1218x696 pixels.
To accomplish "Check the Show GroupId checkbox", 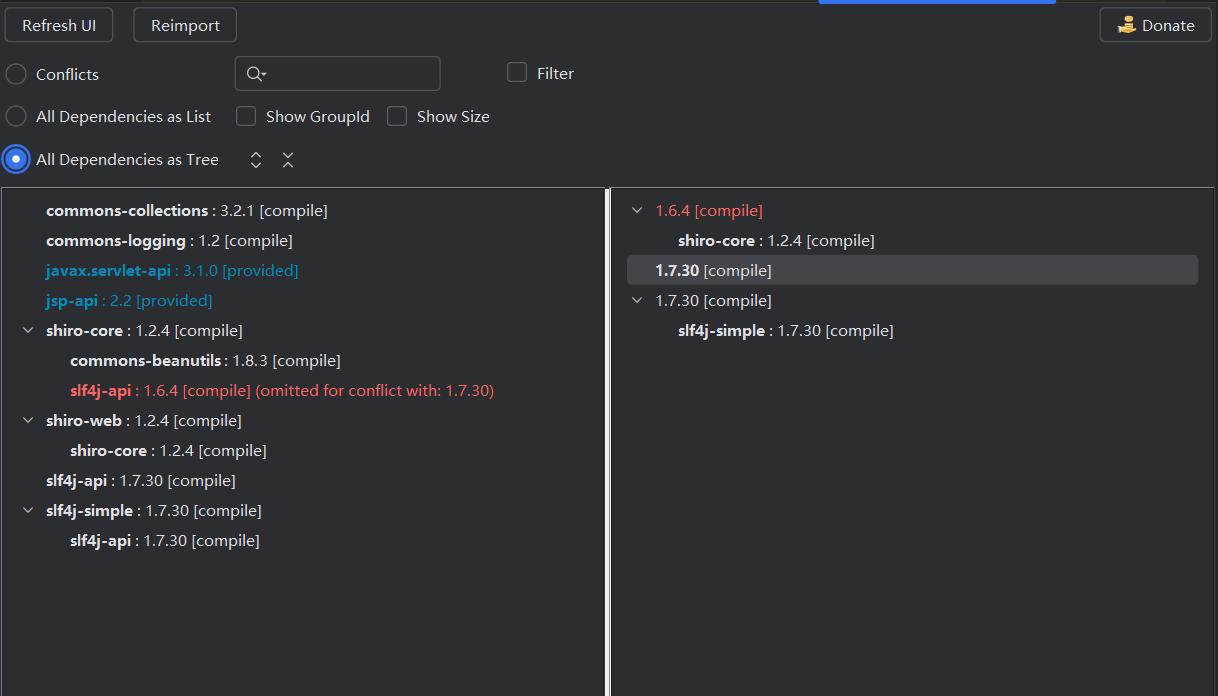I will 246,117.
